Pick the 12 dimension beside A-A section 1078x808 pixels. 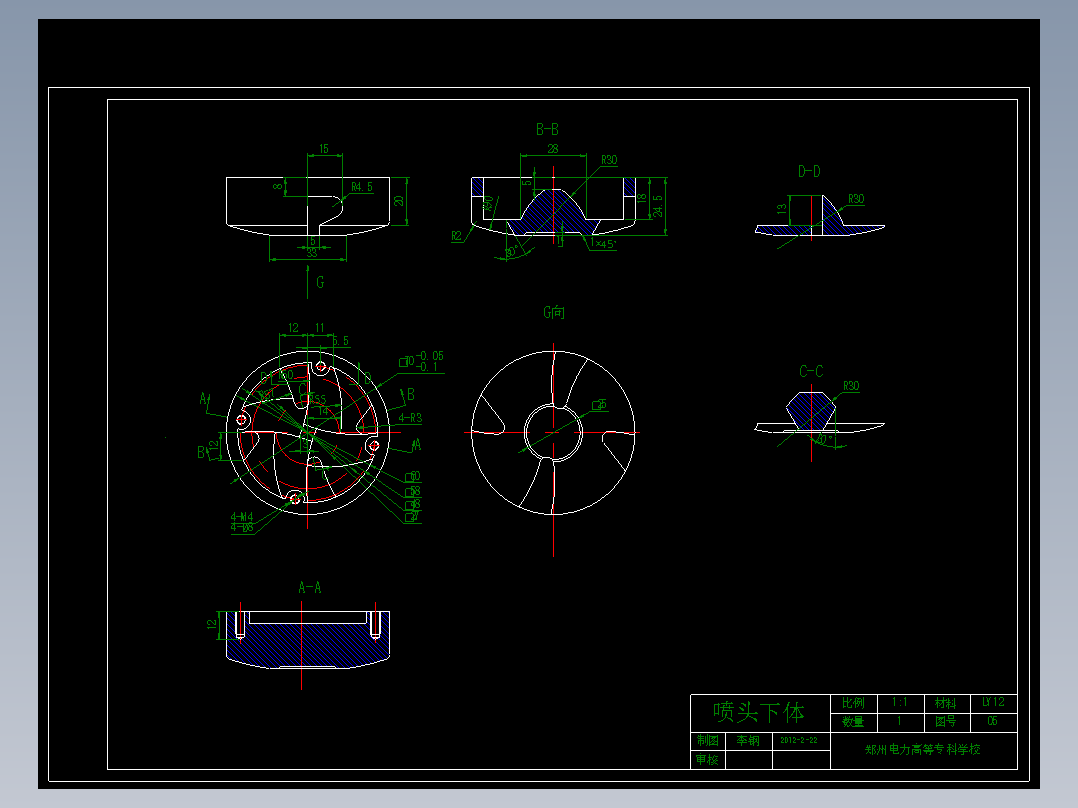pos(212,624)
